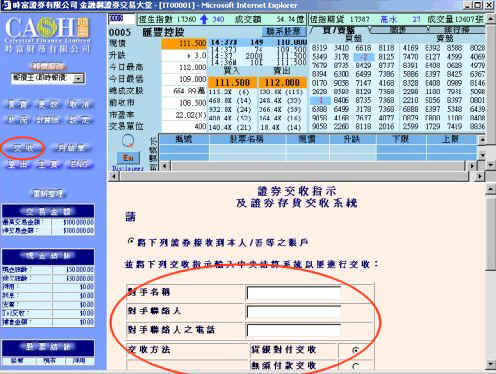Switch to the middle tab beside 買/賣盤
This screenshot has width=496, height=374.
[x=397, y=30]
